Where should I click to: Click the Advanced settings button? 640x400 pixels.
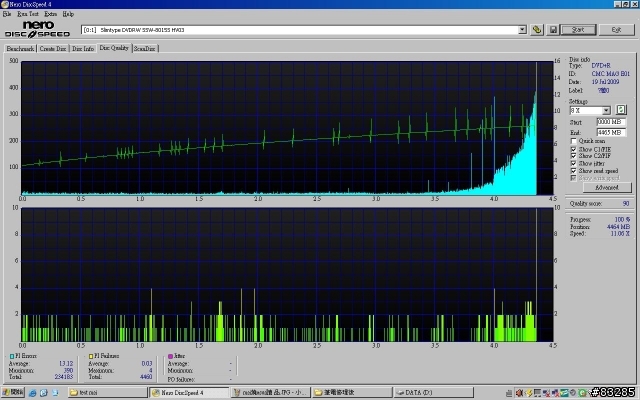[607, 188]
